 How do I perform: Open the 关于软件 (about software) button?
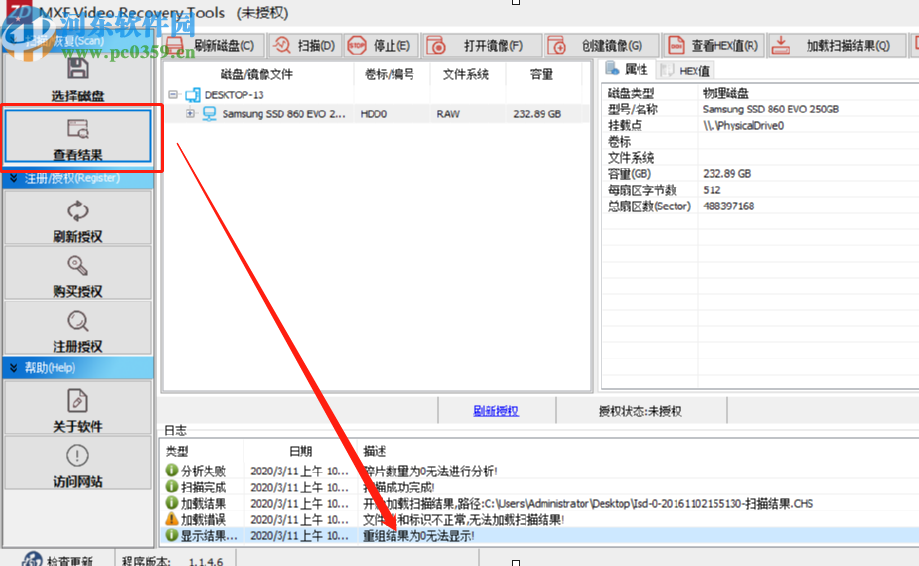click(77, 408)
